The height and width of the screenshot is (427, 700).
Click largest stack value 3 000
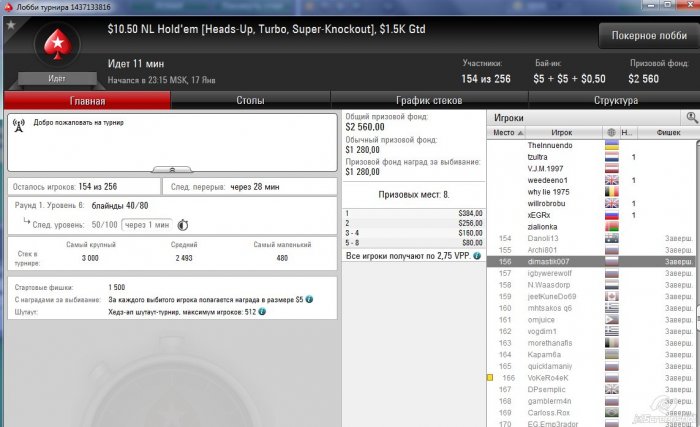pyautogui.click(x=90, y=258)
